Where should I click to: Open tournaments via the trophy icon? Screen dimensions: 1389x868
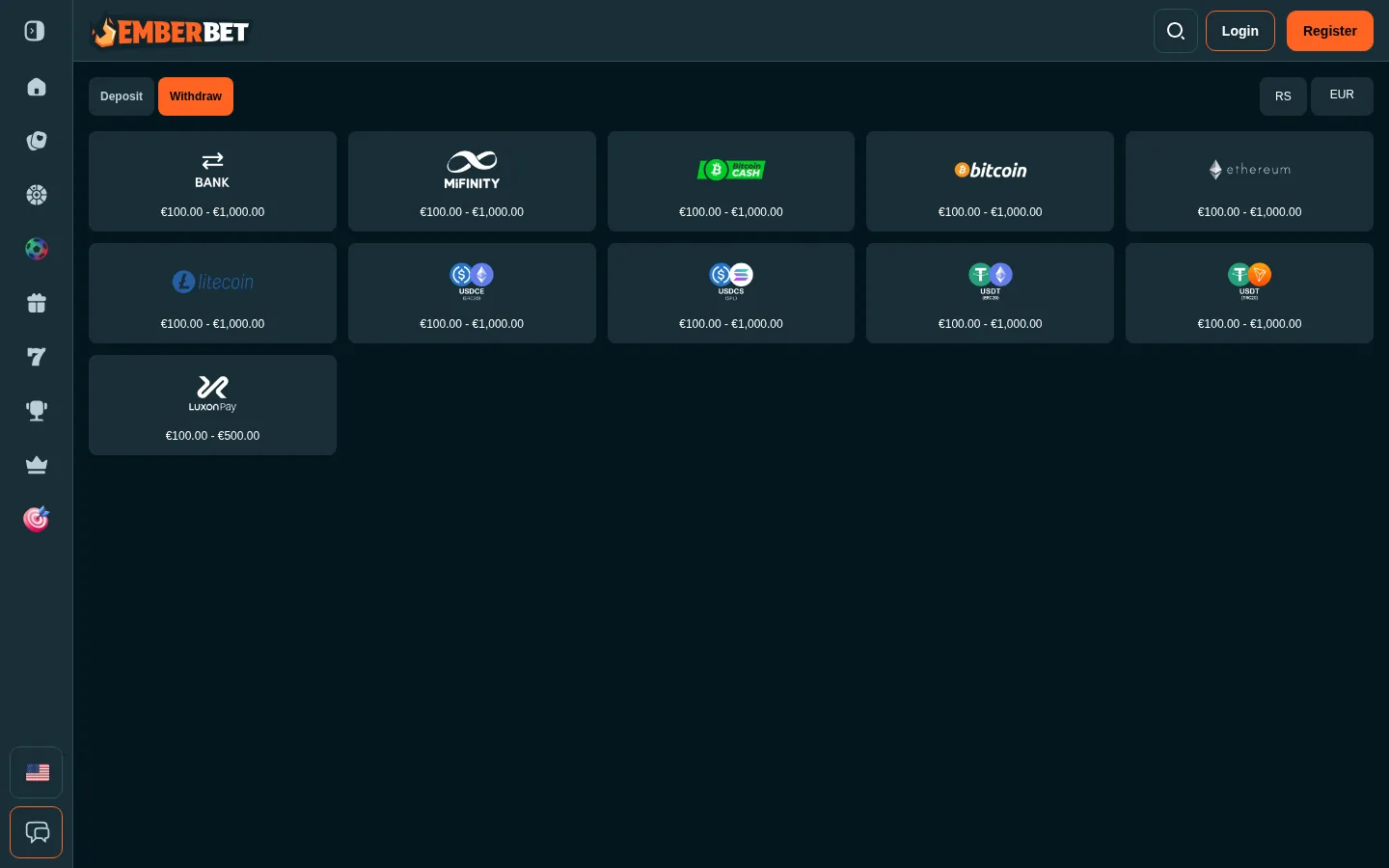tap(37, 411)
